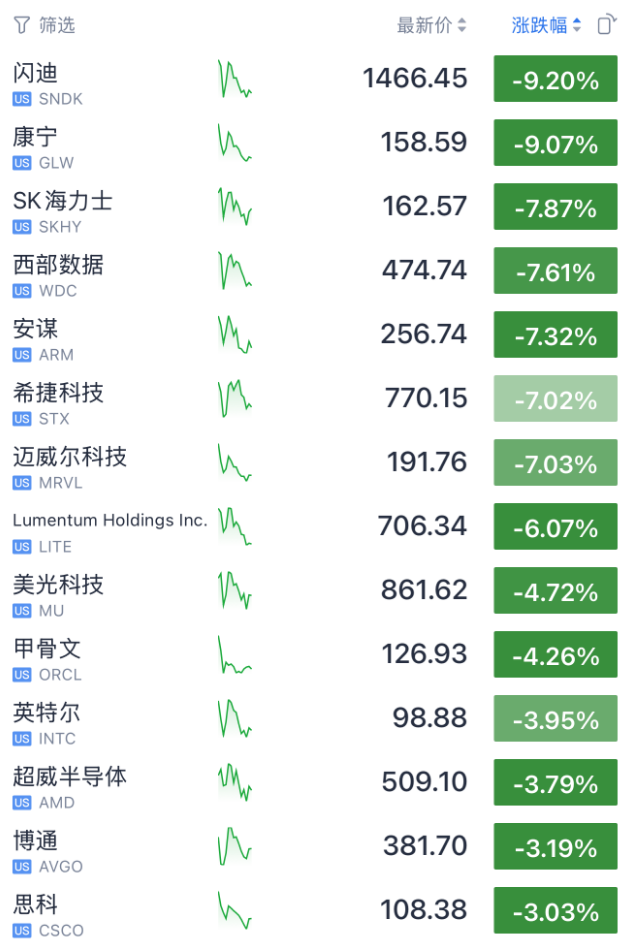Open the SK海力士 stock row
630x945 pixels.
[x=315, y=207]
